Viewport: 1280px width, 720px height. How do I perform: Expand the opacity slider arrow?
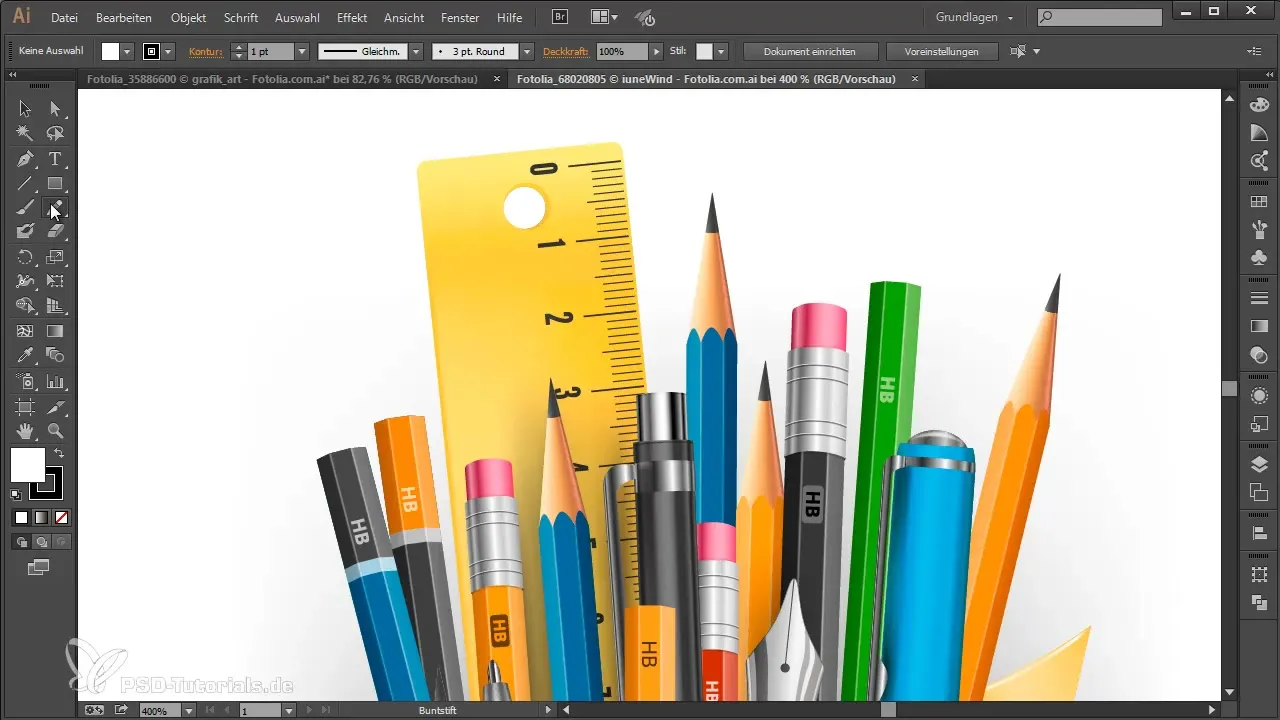coord(656,51)
